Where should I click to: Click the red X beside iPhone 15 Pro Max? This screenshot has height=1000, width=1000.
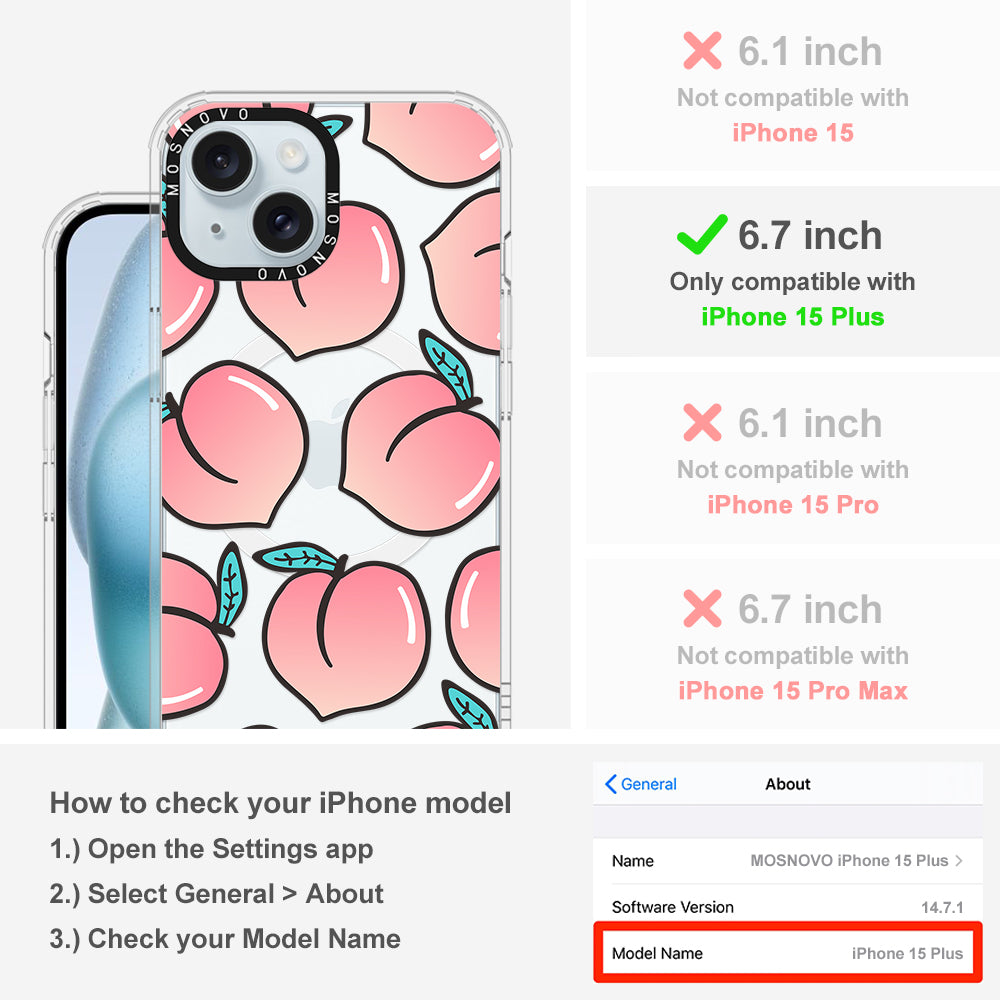(x=702, y=608)
